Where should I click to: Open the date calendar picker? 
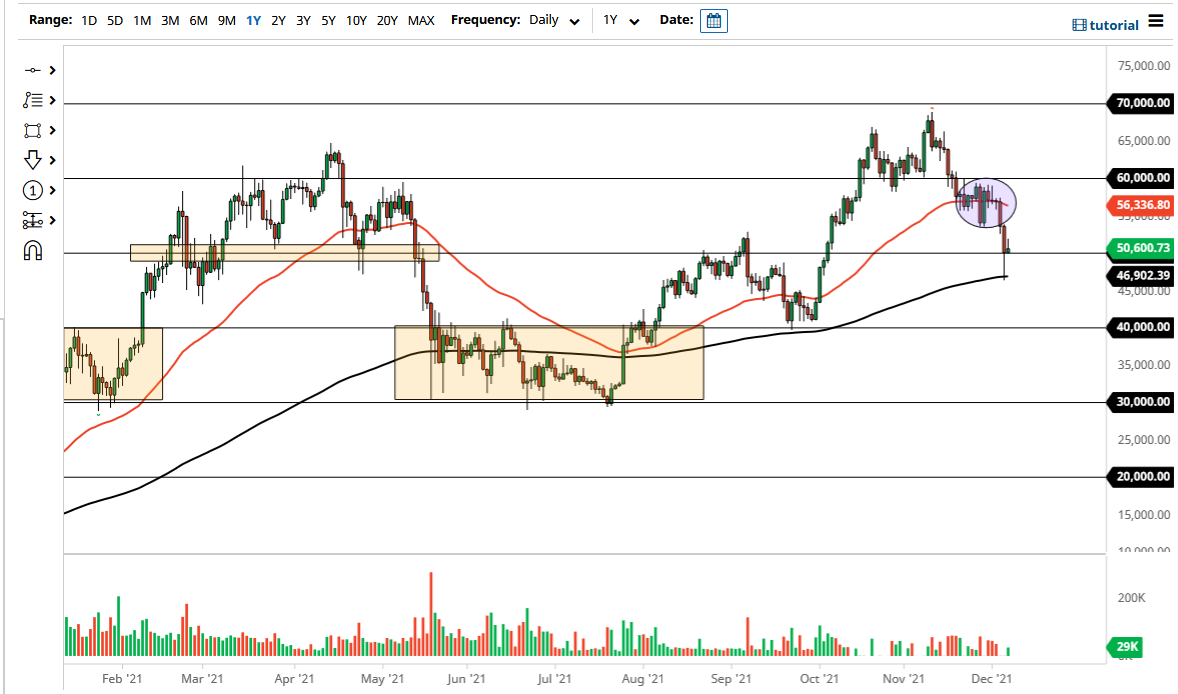(x=713, y=20)
